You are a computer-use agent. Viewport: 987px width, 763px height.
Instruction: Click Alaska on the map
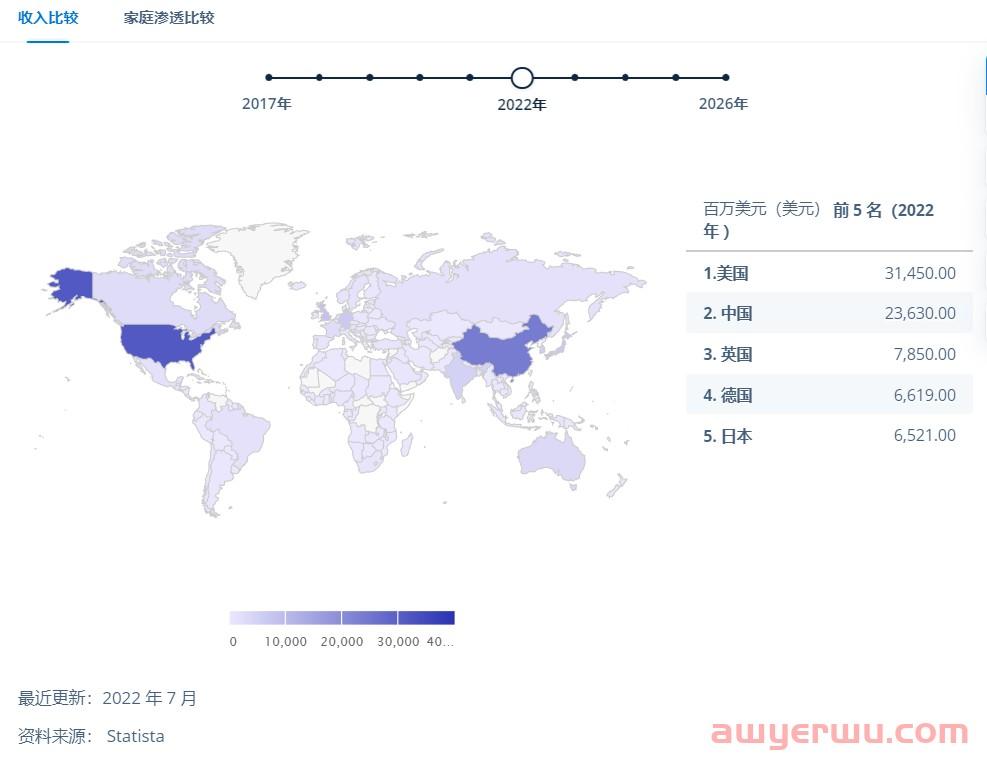[x=73, y=285]
